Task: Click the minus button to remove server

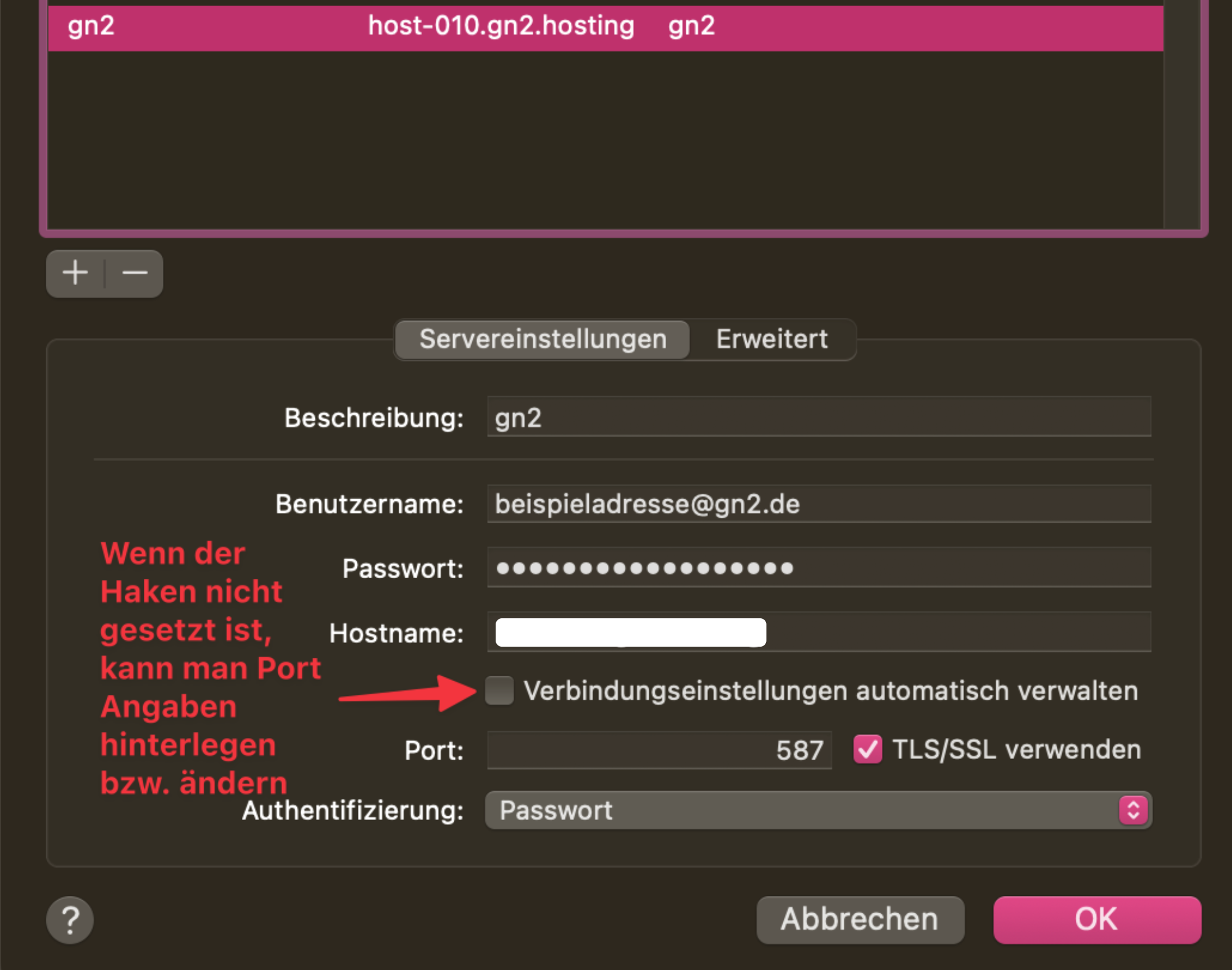Action: [x=135, y=273]
